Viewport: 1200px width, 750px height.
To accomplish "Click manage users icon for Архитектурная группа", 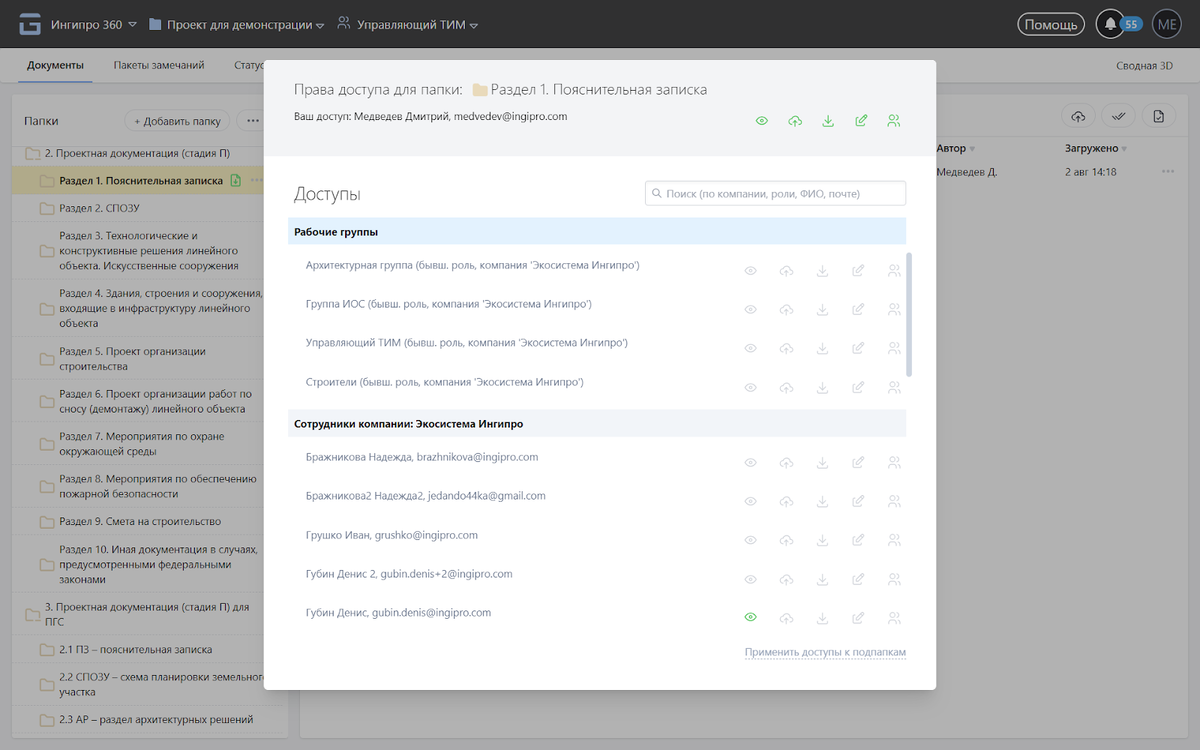I will point(894,271).
